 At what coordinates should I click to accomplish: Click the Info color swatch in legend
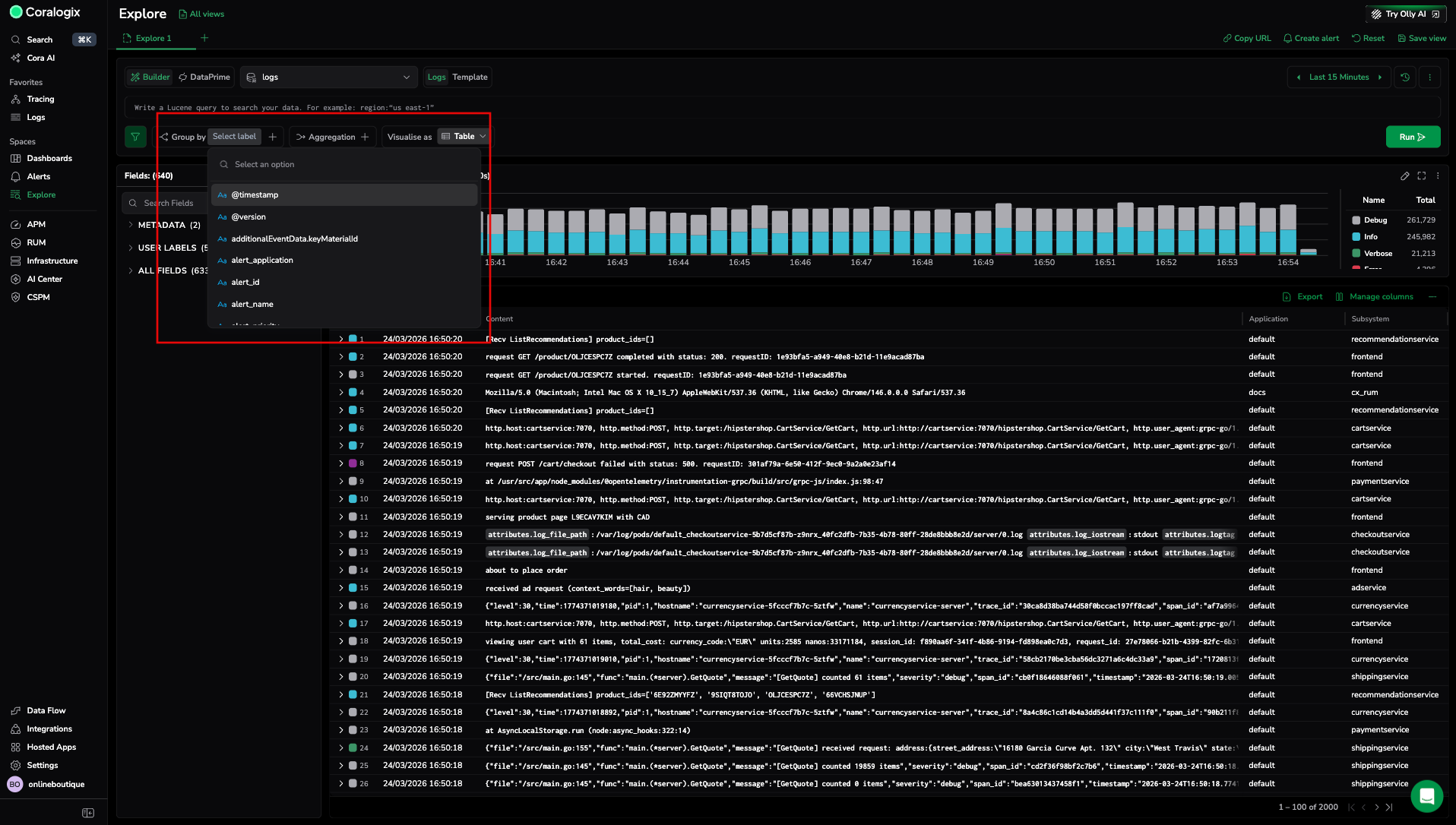click(x=1356, y=237)
